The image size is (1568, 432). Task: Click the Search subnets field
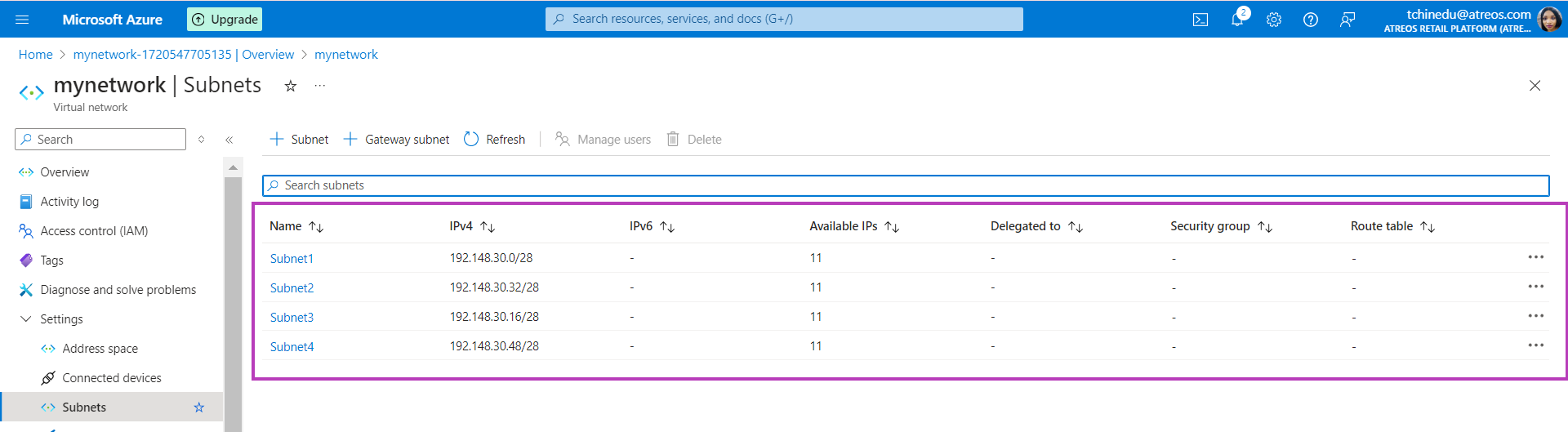pos(905,185)
